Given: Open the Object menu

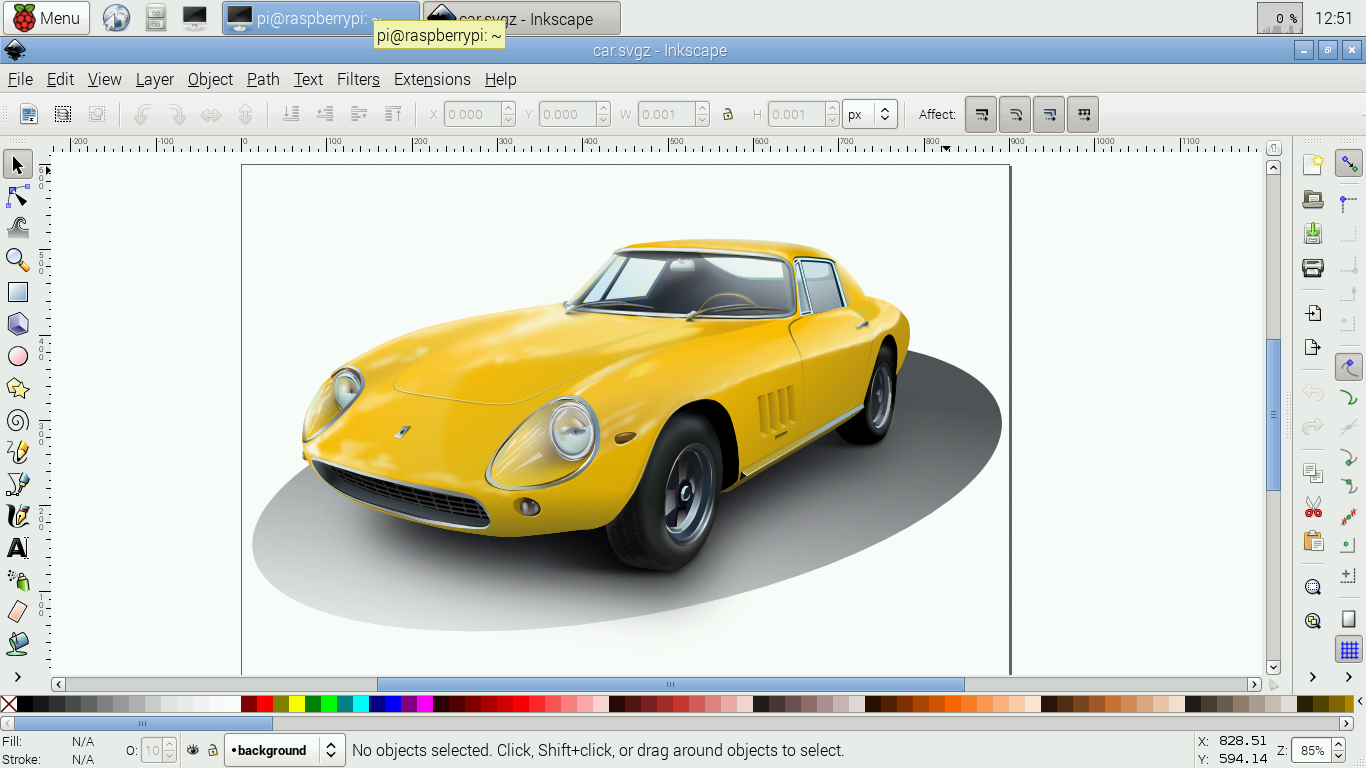Looking at the screenshot, I should [210, 79].
